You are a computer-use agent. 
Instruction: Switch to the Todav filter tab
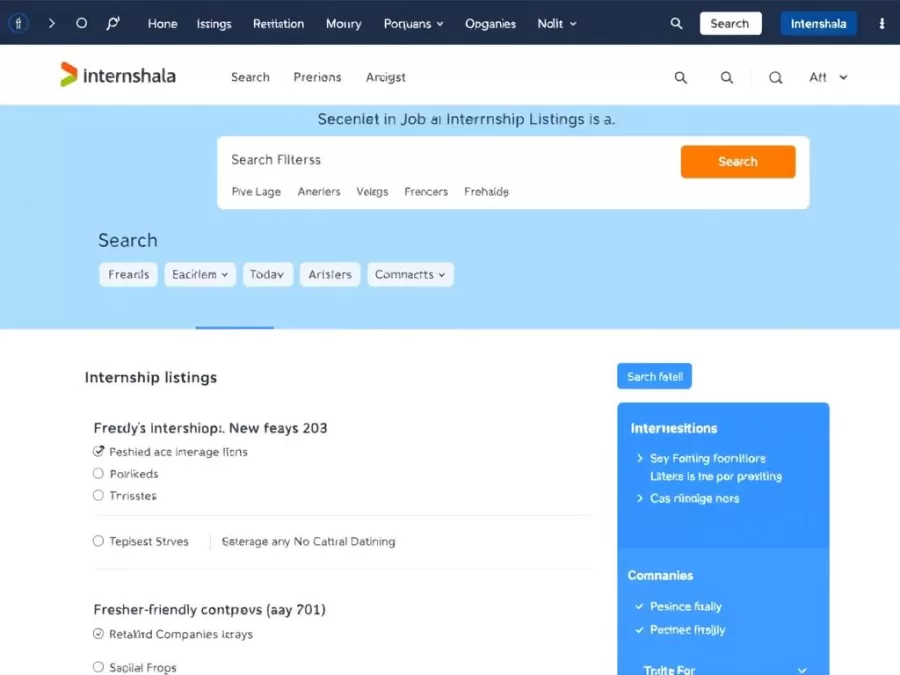(267, 274)
